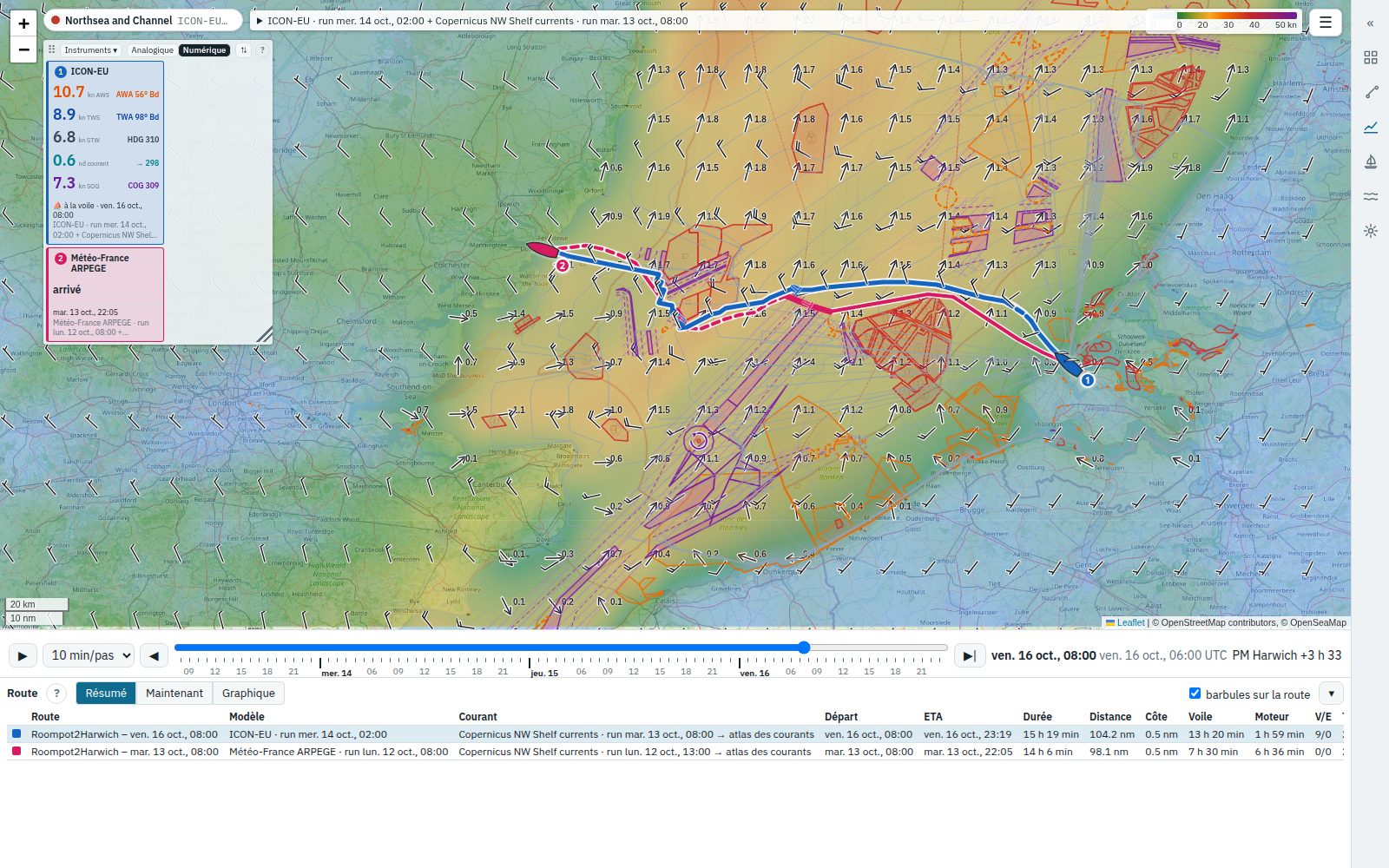1389x868 pixels.
Task: Click Météo-France ARPEGE model cell in table
Action: pos(339,752)
